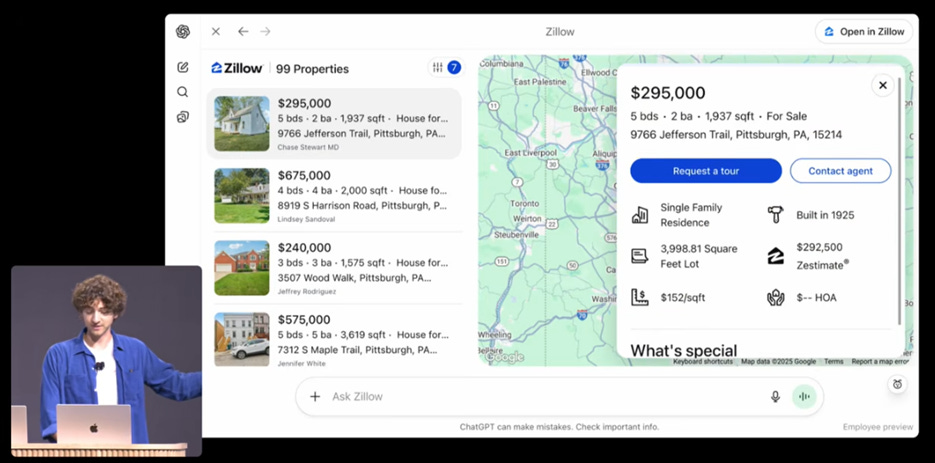Start a new chat with the compose icon
This screenshot has width=935, height=463.
point(182,67)
